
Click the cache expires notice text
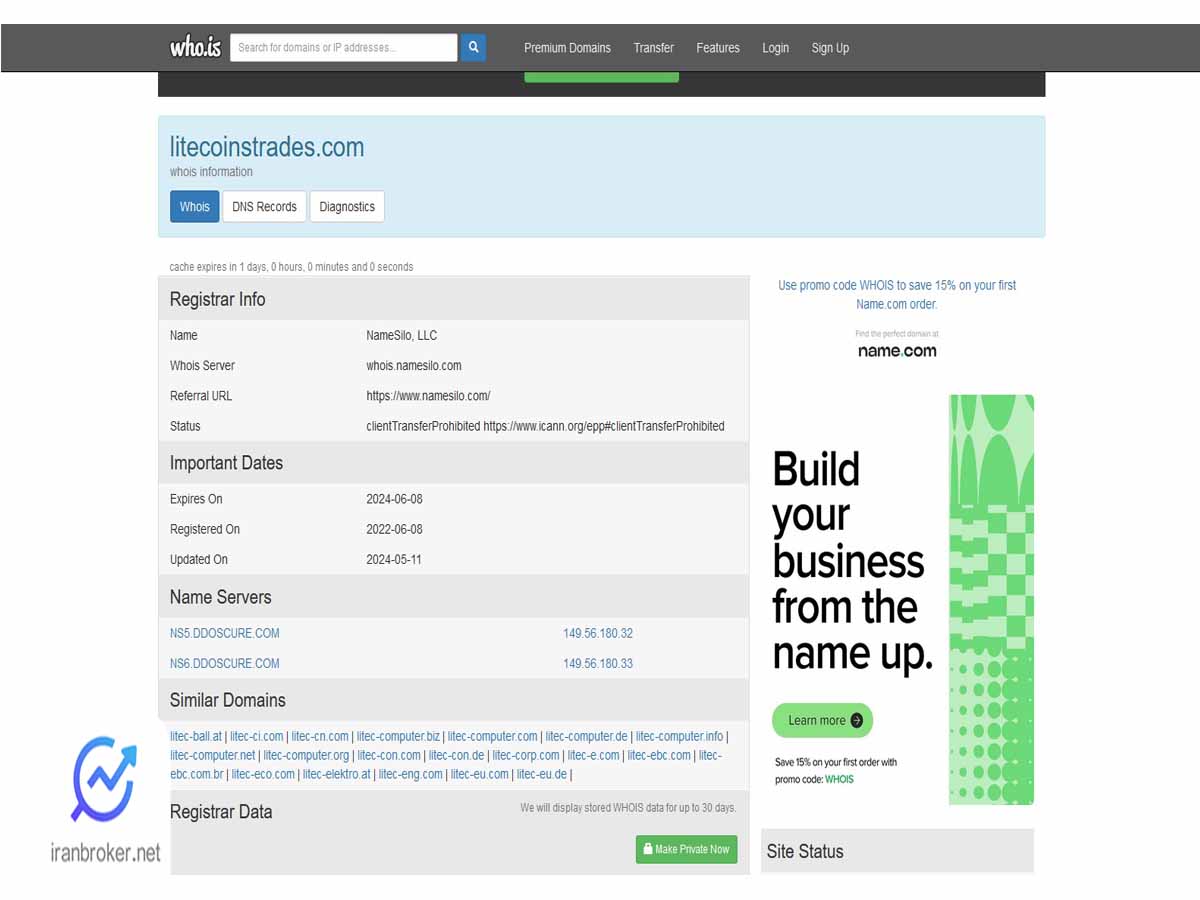291,267
